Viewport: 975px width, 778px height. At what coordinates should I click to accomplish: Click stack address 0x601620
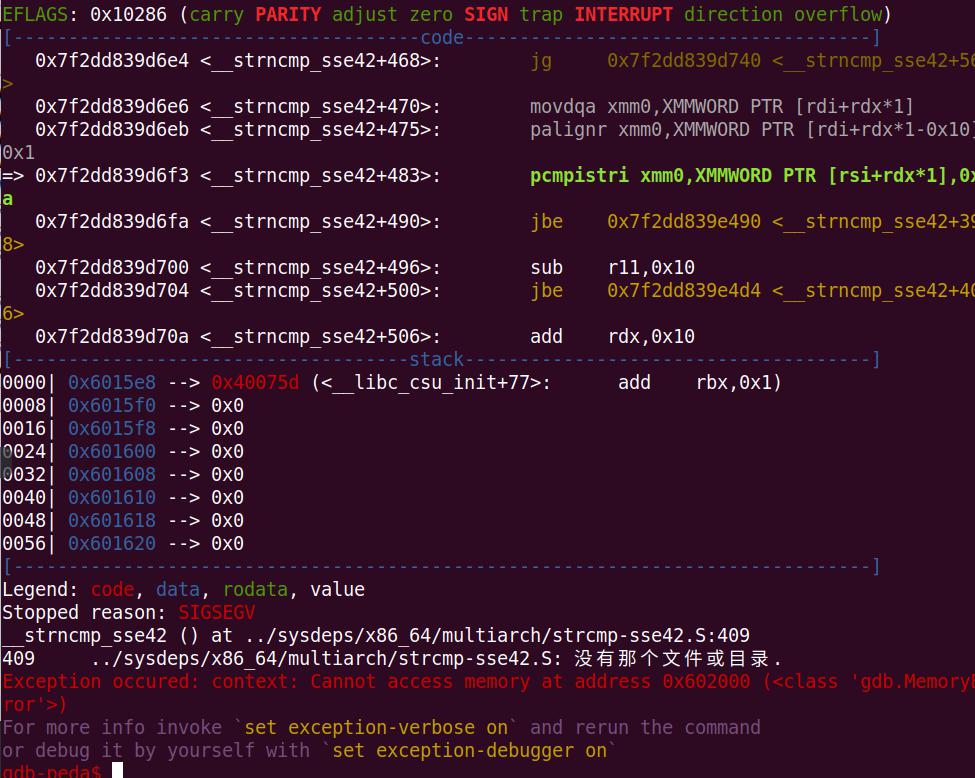tap(112, 544)
